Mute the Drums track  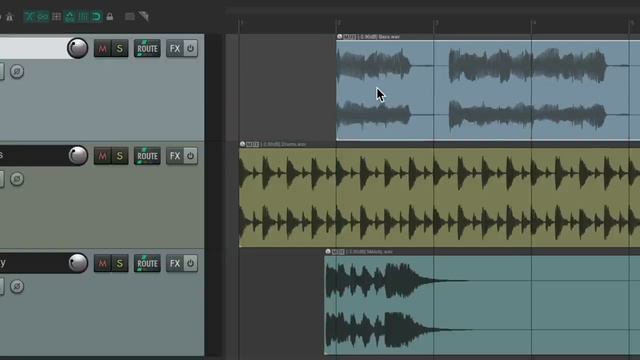point(102,156)
